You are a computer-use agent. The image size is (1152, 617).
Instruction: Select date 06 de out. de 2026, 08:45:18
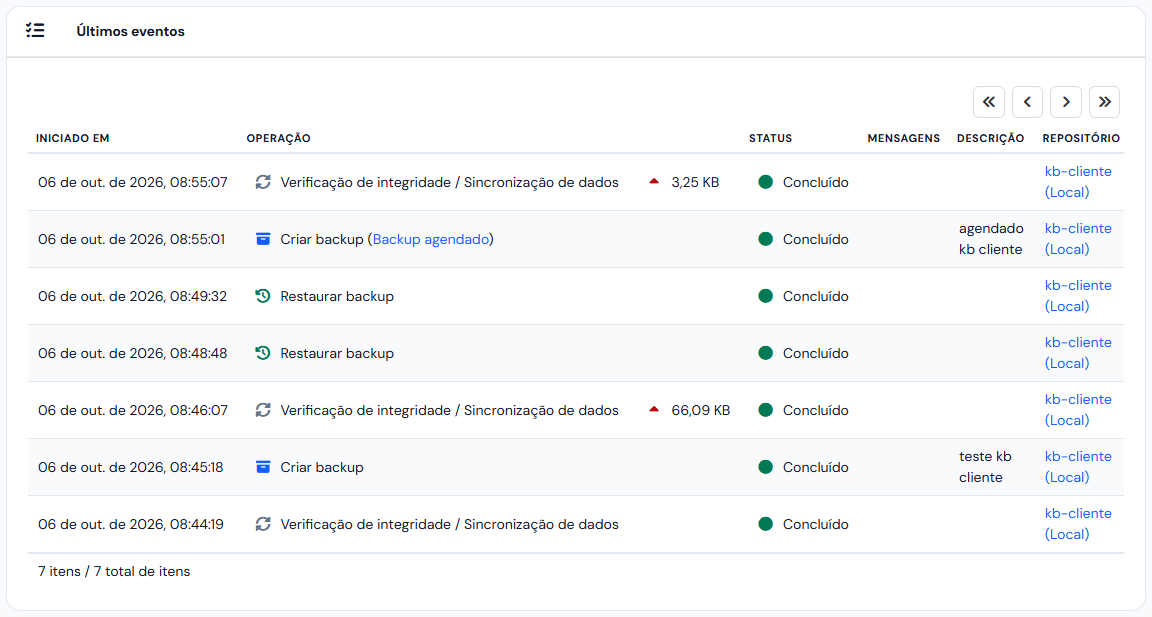click(131, 467)
